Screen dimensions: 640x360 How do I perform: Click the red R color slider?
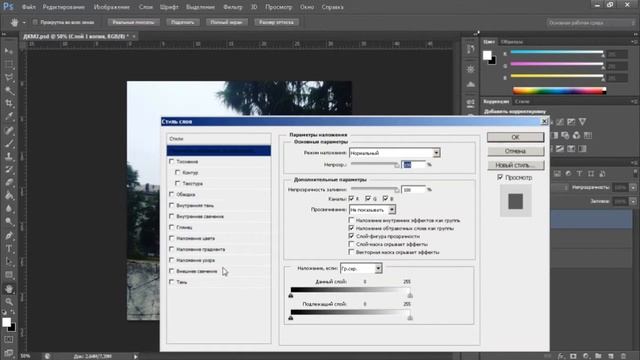pos(557,52)
